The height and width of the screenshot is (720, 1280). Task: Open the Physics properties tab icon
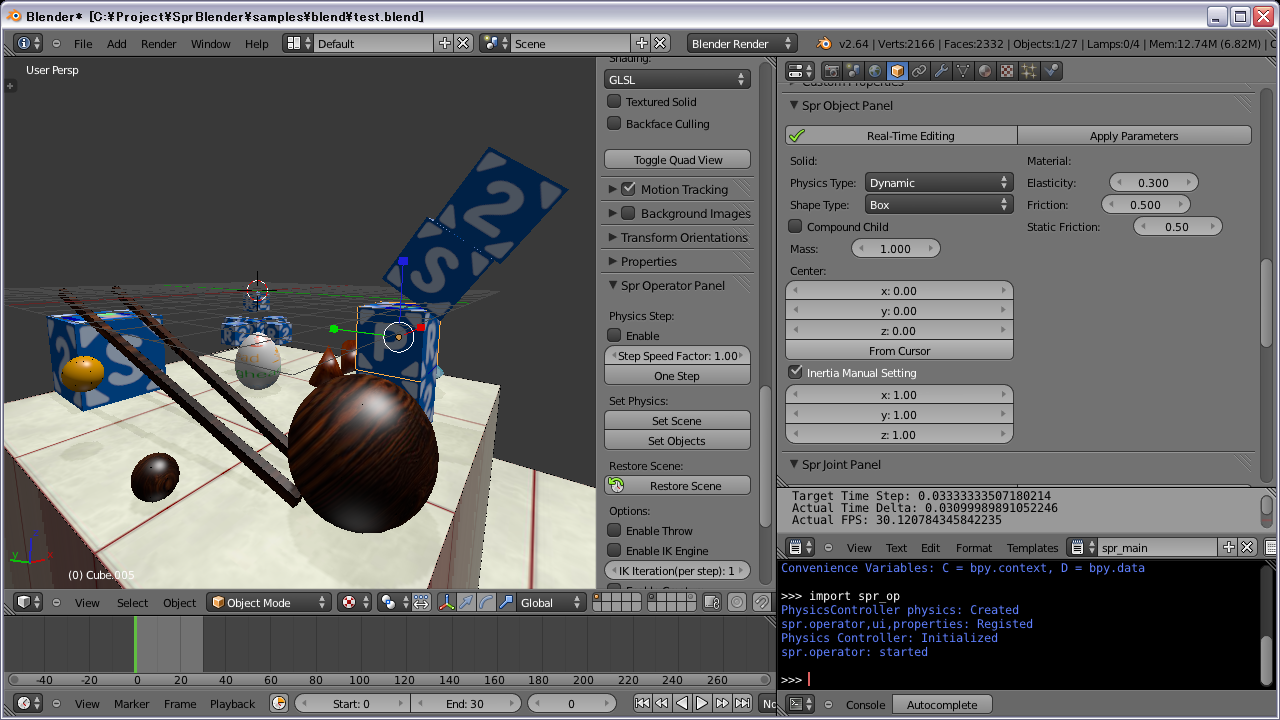(x=1051, y=71)
